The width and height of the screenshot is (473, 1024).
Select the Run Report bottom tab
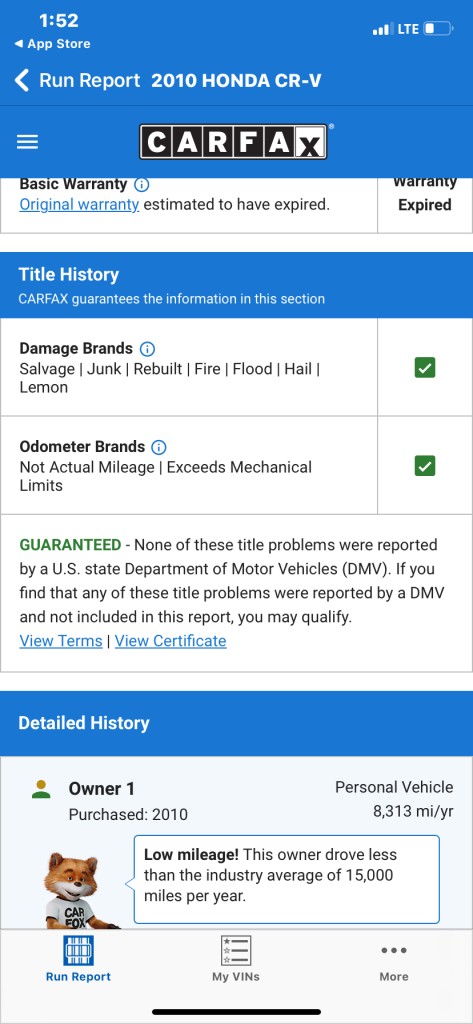pos(78,959)
